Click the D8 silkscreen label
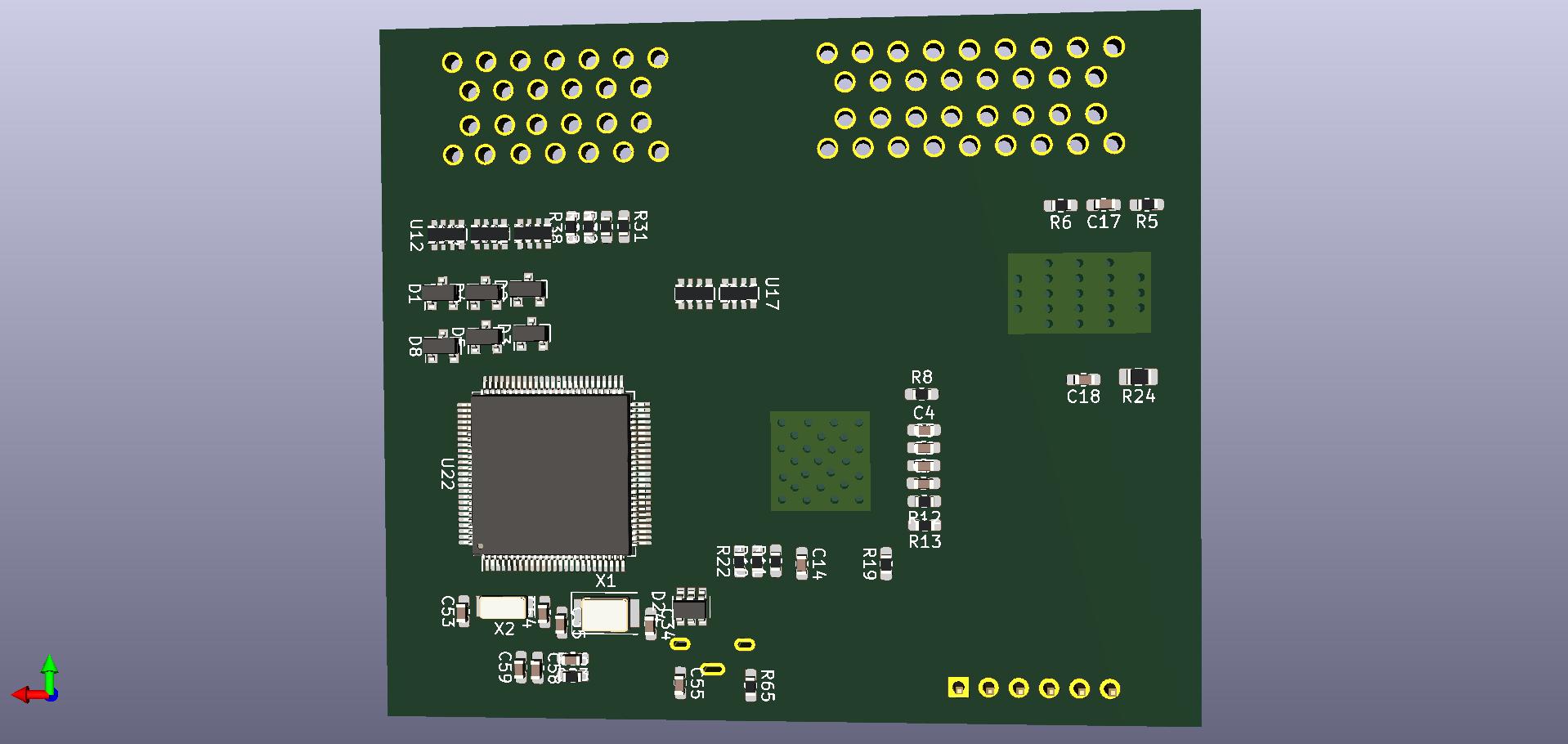Image resolution: width=1568 pixels, height=744 pixels. [x=414, y=347]
